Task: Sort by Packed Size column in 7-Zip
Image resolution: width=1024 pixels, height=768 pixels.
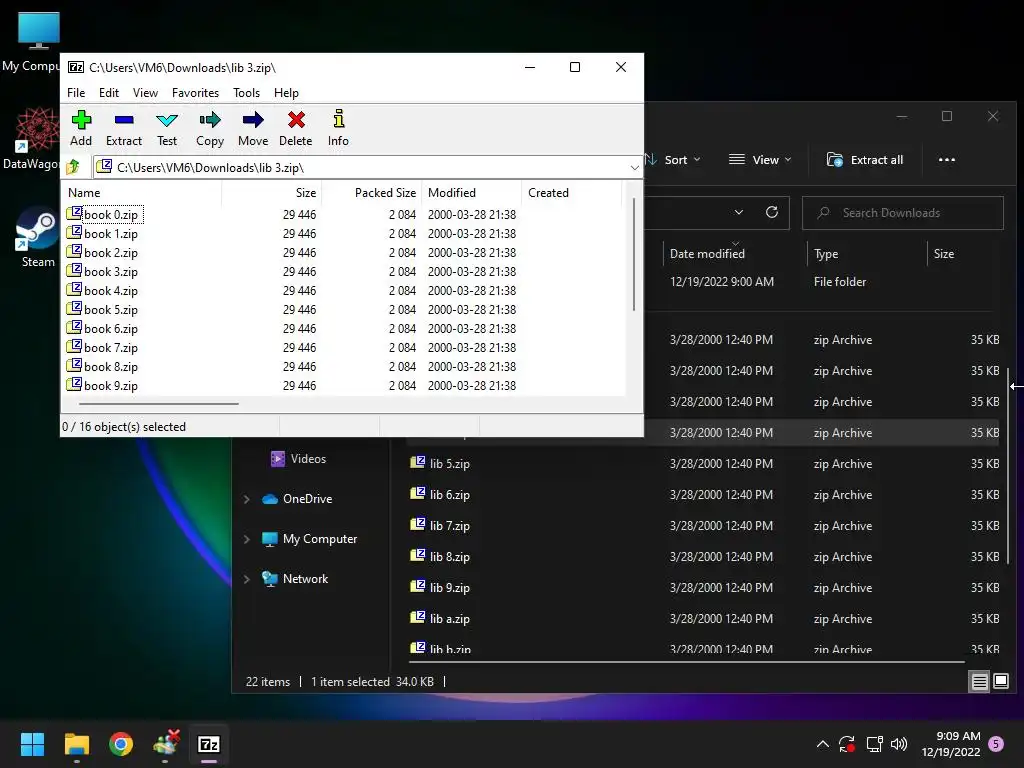Action: (385, 193)
